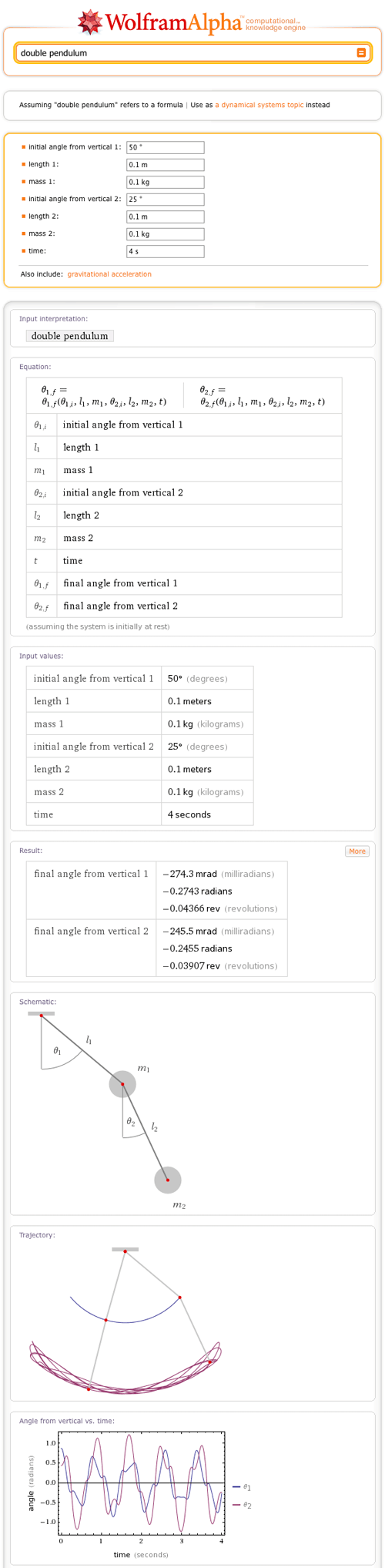Click the Input values pod heading
This screenshot has height=1568, width=385.
(x=42, y=656)
